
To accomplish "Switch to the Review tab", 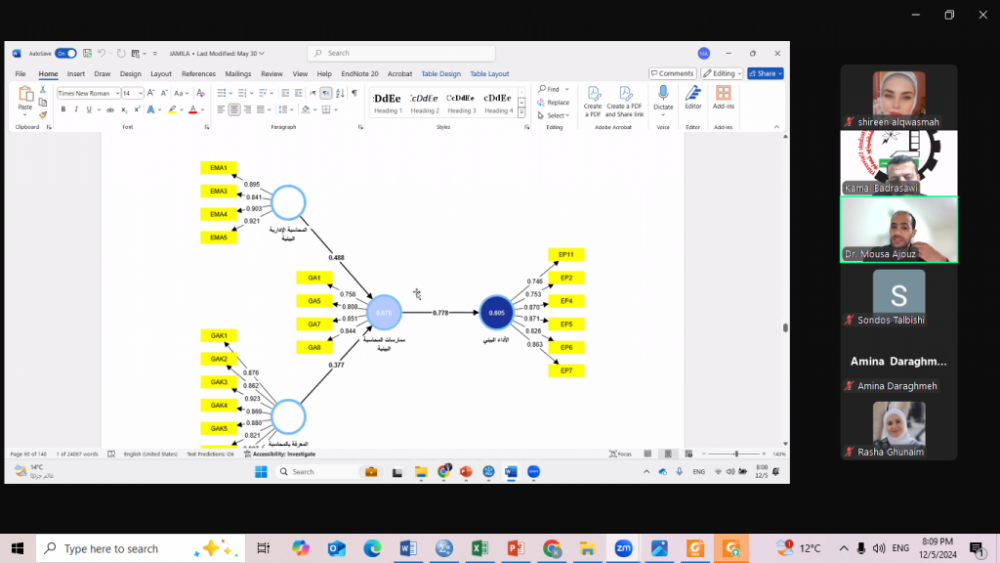I will [272, 74].
